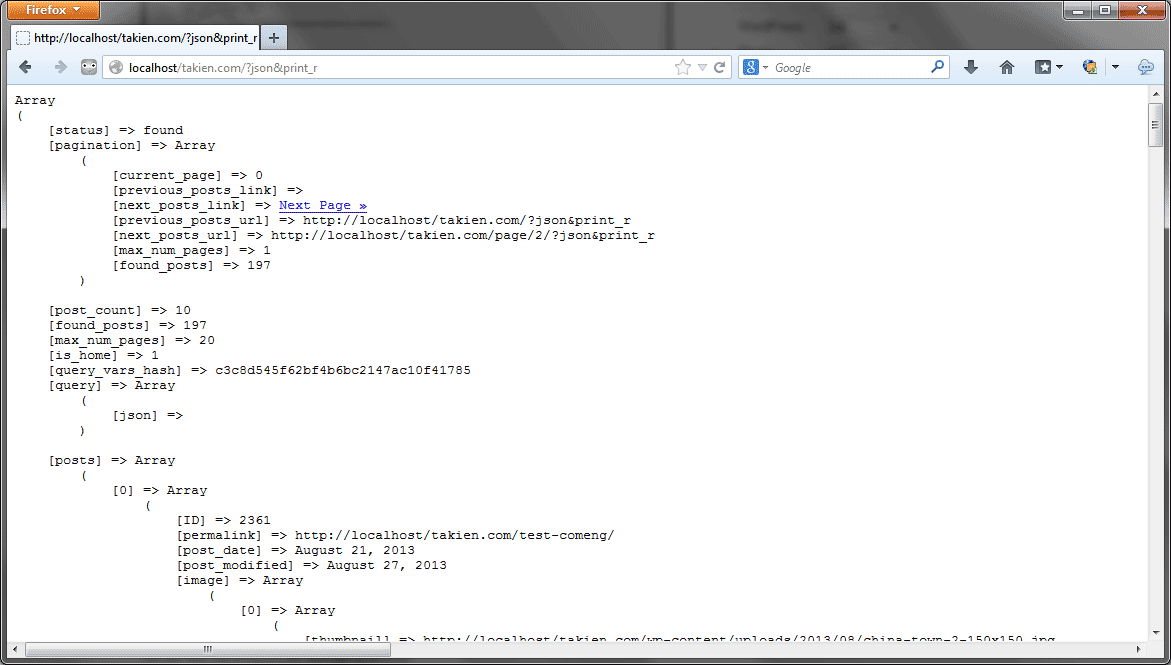Run search with magnifier icon
The height and width of the screenshot is (665, 1171).
(x=937, y=67)
